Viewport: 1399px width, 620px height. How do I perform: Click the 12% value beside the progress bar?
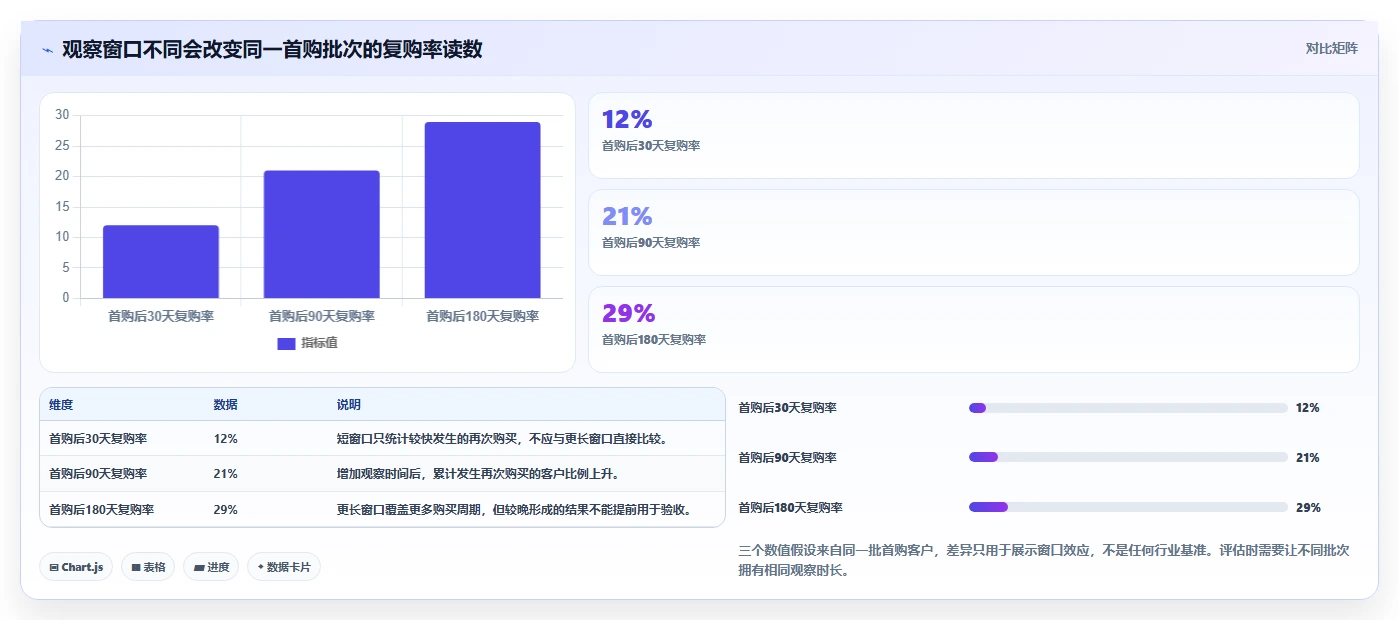[1307, 408]
